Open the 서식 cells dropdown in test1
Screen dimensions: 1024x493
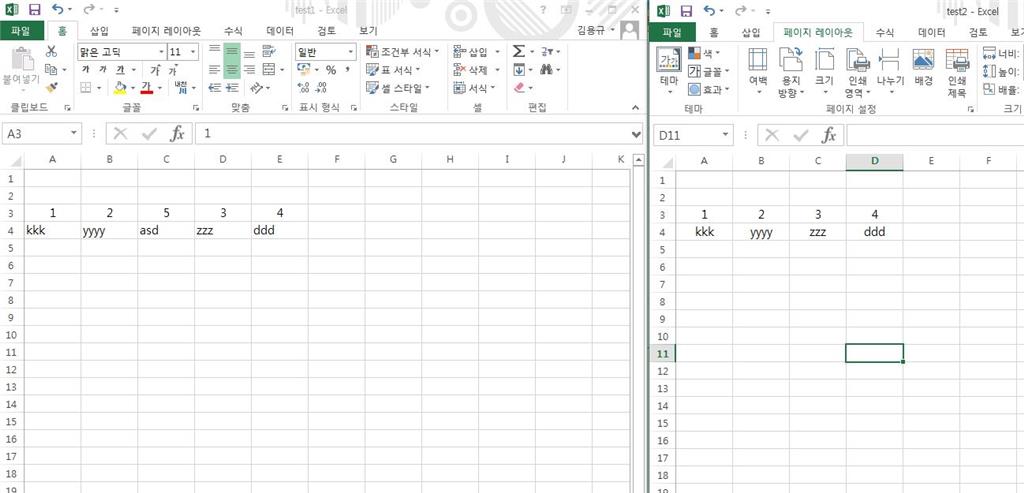click(475, 87)
